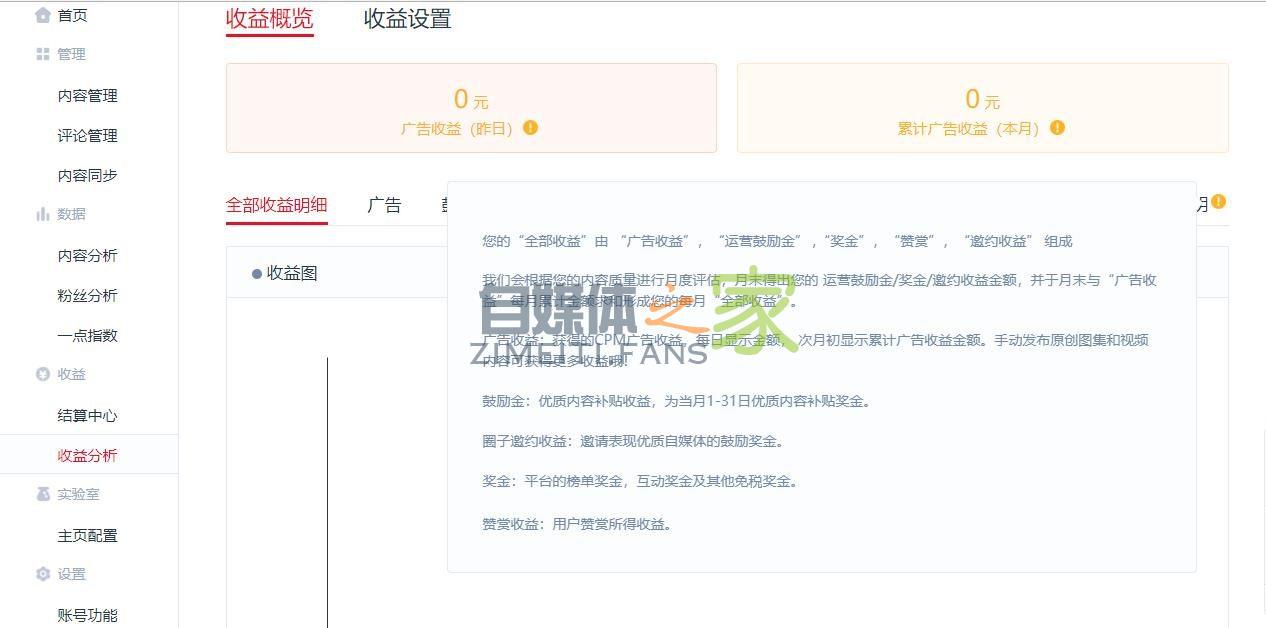Select the 收益概览 tab
This screenshot has width=1266, height=628.
tap(269, 19)
